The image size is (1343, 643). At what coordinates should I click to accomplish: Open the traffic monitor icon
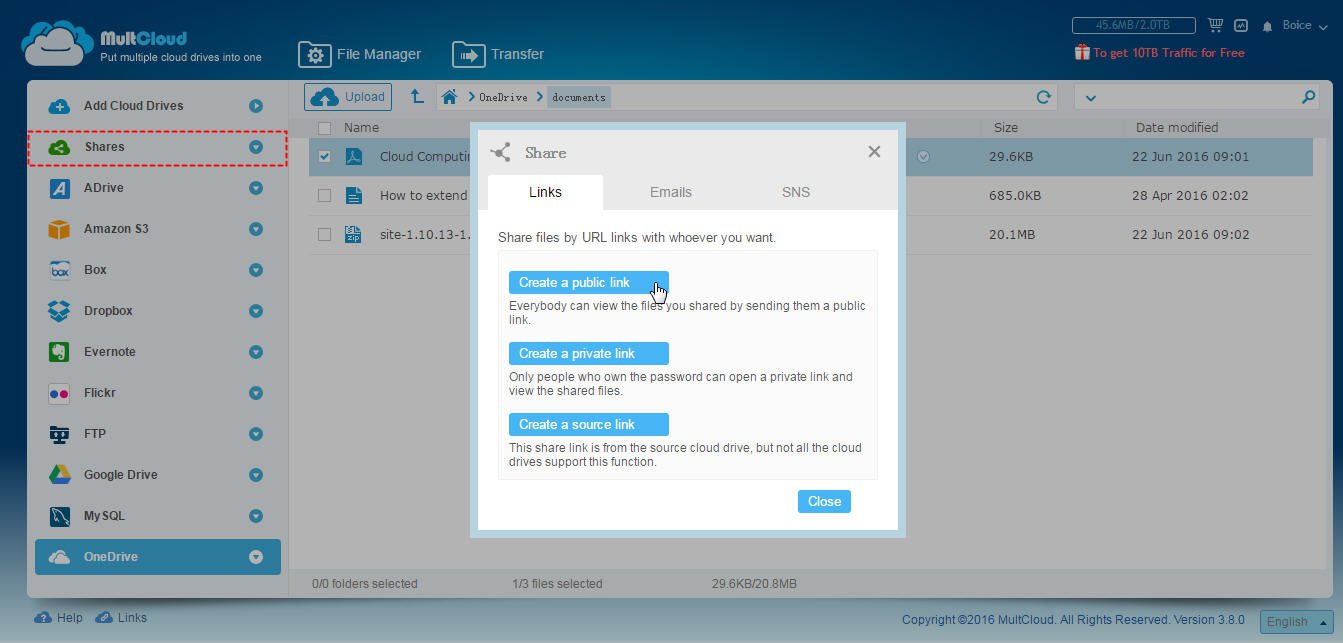pyautogui.click(x=1241, y=25)
